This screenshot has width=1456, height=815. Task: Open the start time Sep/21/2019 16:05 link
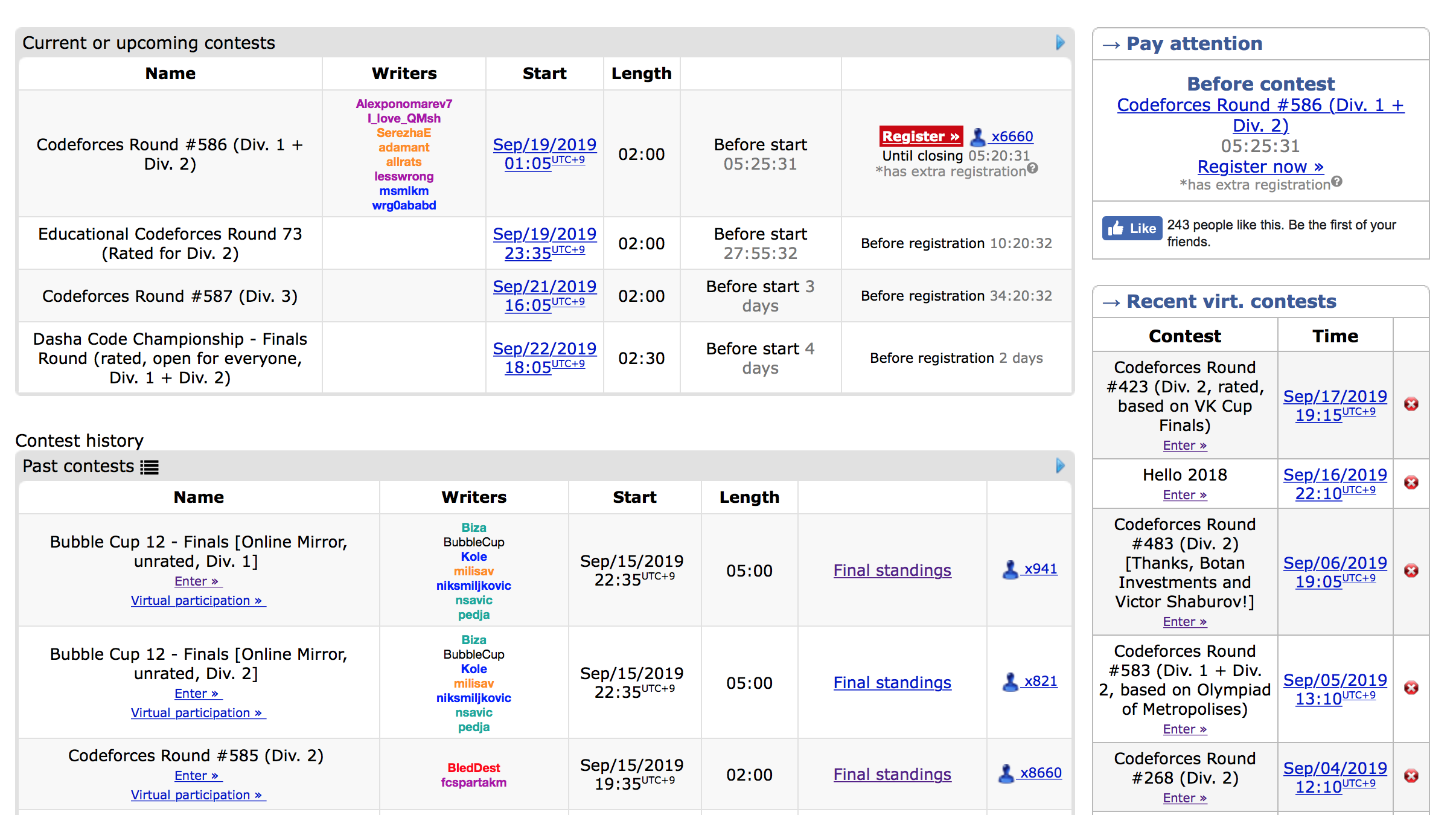click(x=544, y=296)
